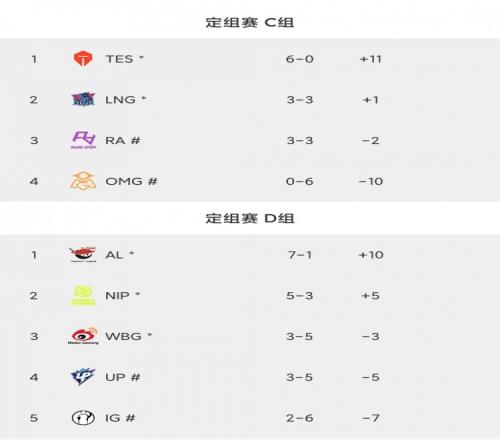500x440 pixels.
Task: Click the WBG team name
Action: [x=123, y=336]
